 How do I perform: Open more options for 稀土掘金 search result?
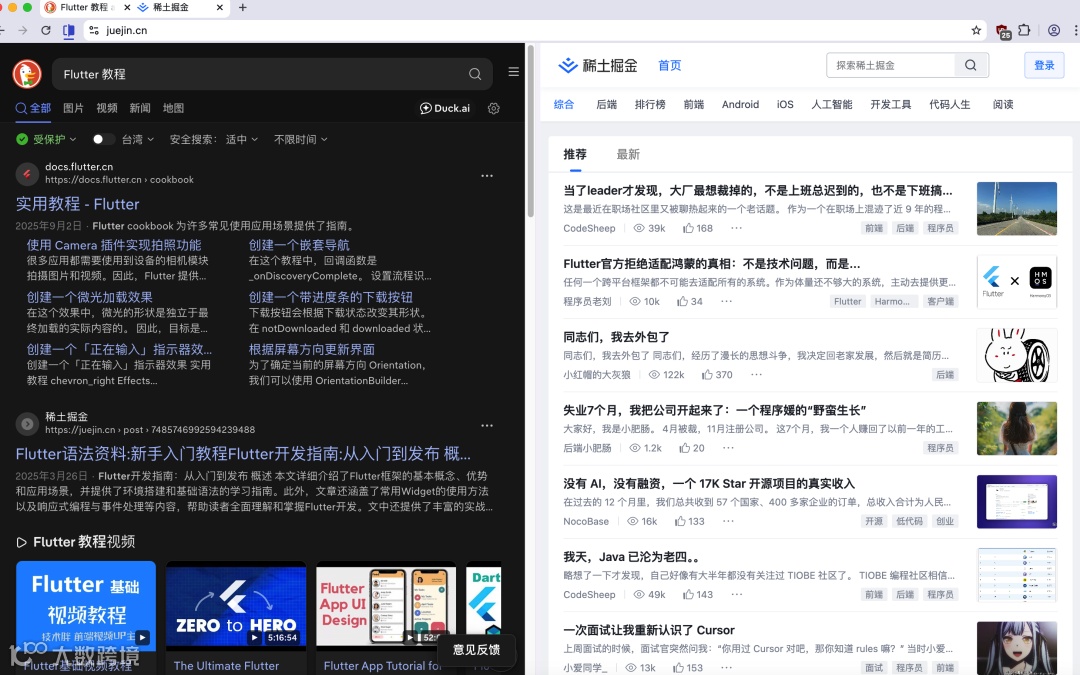point(487,426)
